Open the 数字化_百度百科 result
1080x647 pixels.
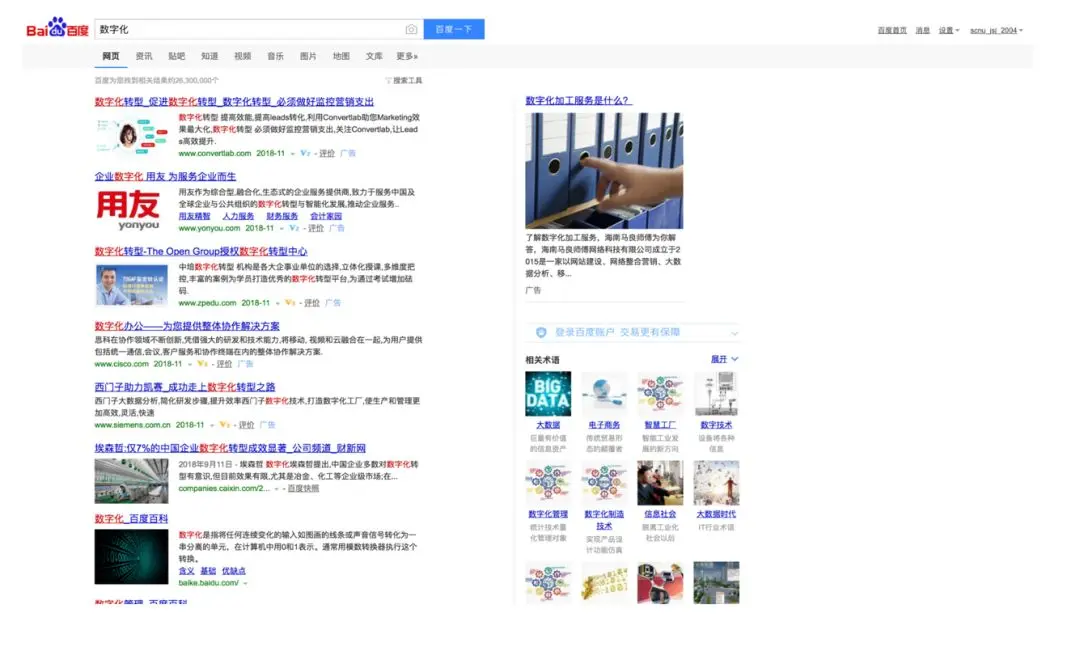[x=132, y=519]
